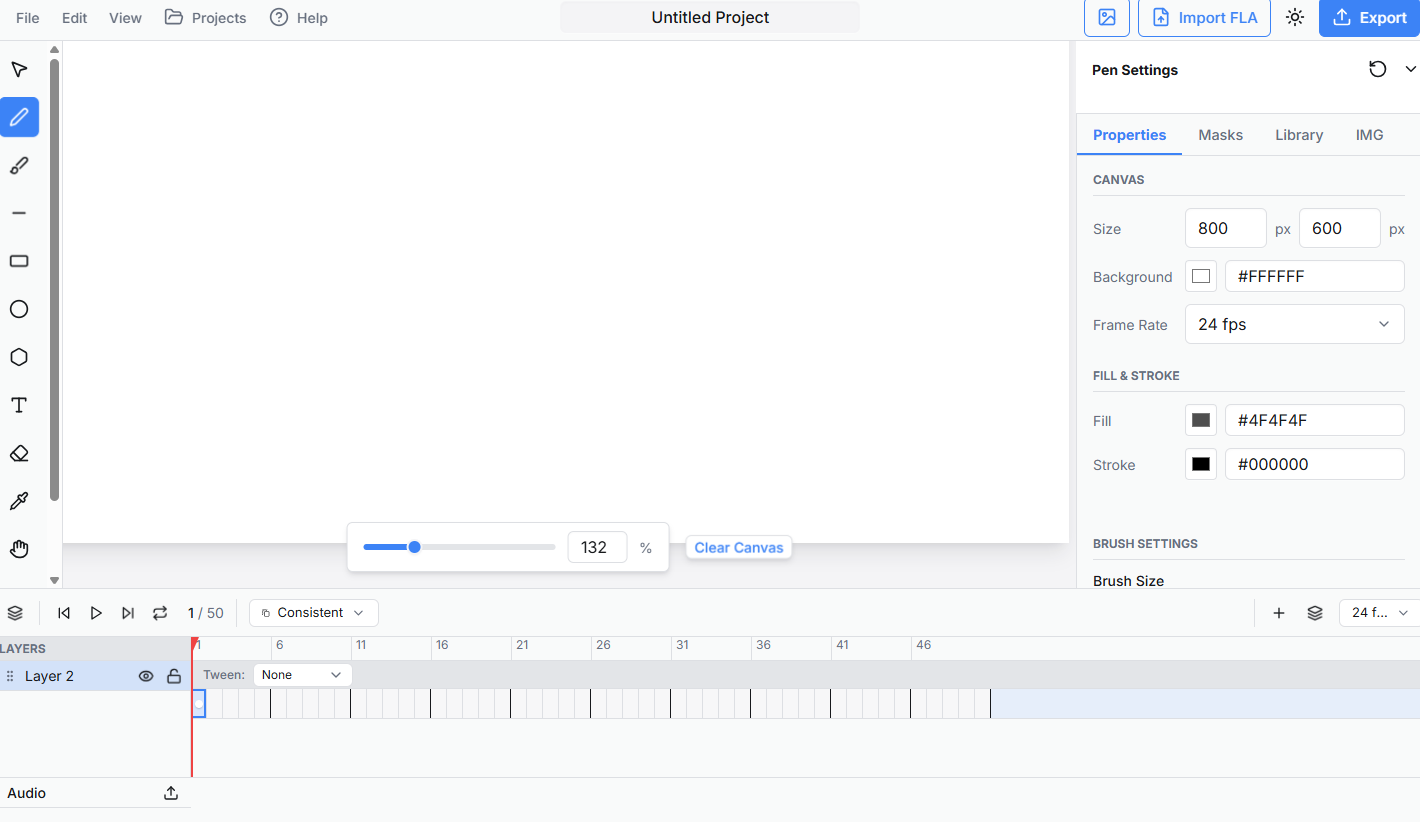Select the Hand pan tool
This screenshot has height=822, width=1420.
point(19,549)
